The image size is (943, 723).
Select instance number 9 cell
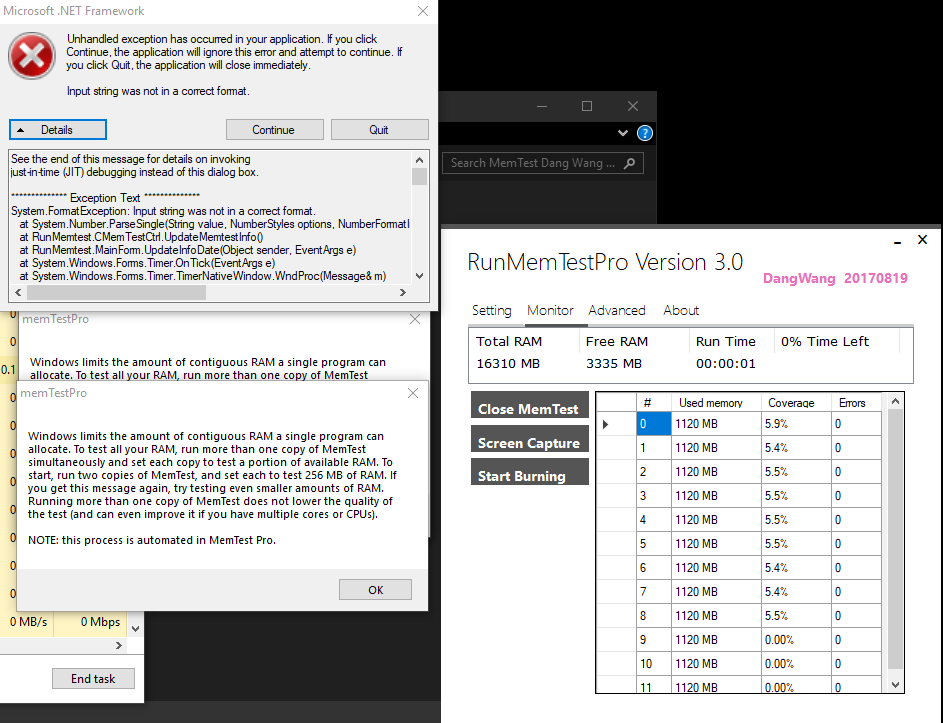[x=654, y=640]
